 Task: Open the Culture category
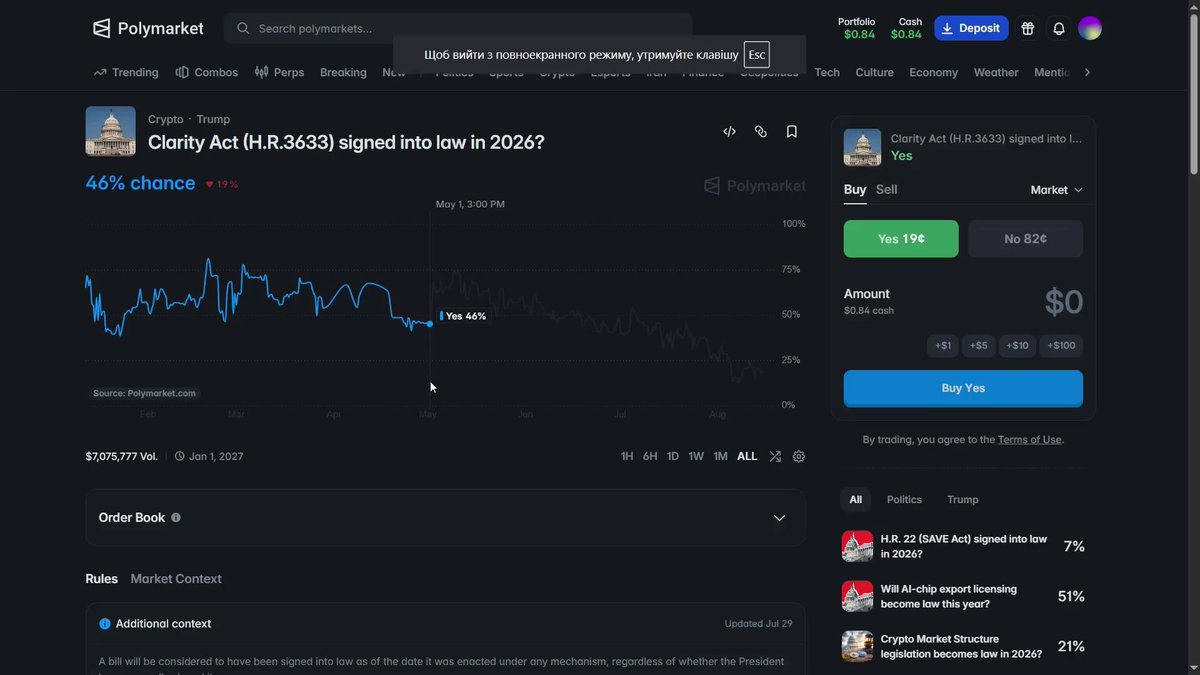pos(875,72)
